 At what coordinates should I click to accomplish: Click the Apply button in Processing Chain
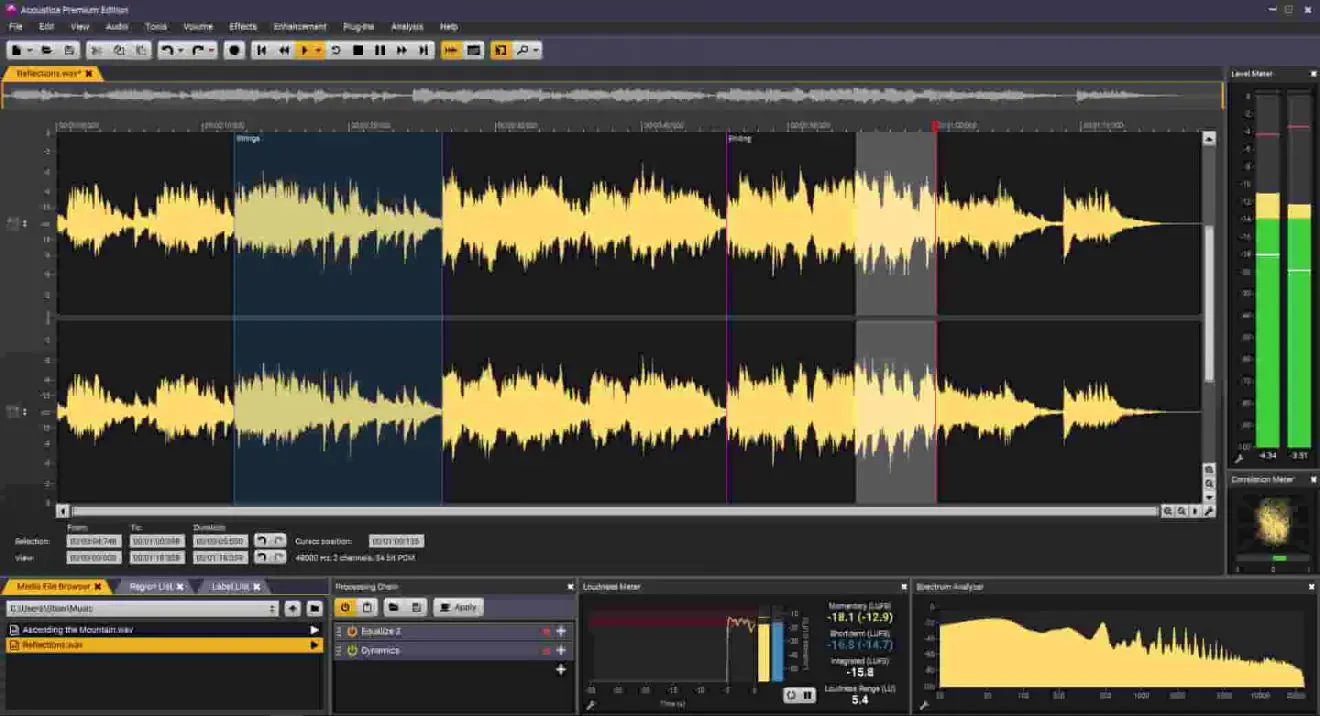[457, 607]
